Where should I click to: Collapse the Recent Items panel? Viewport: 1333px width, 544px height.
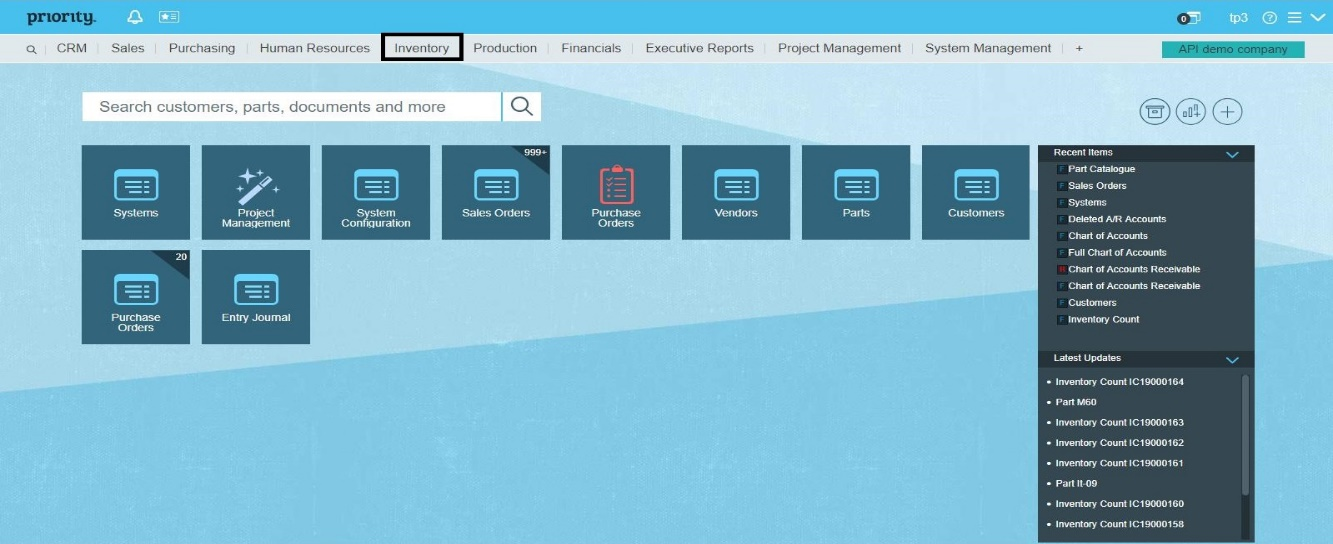1232,154
